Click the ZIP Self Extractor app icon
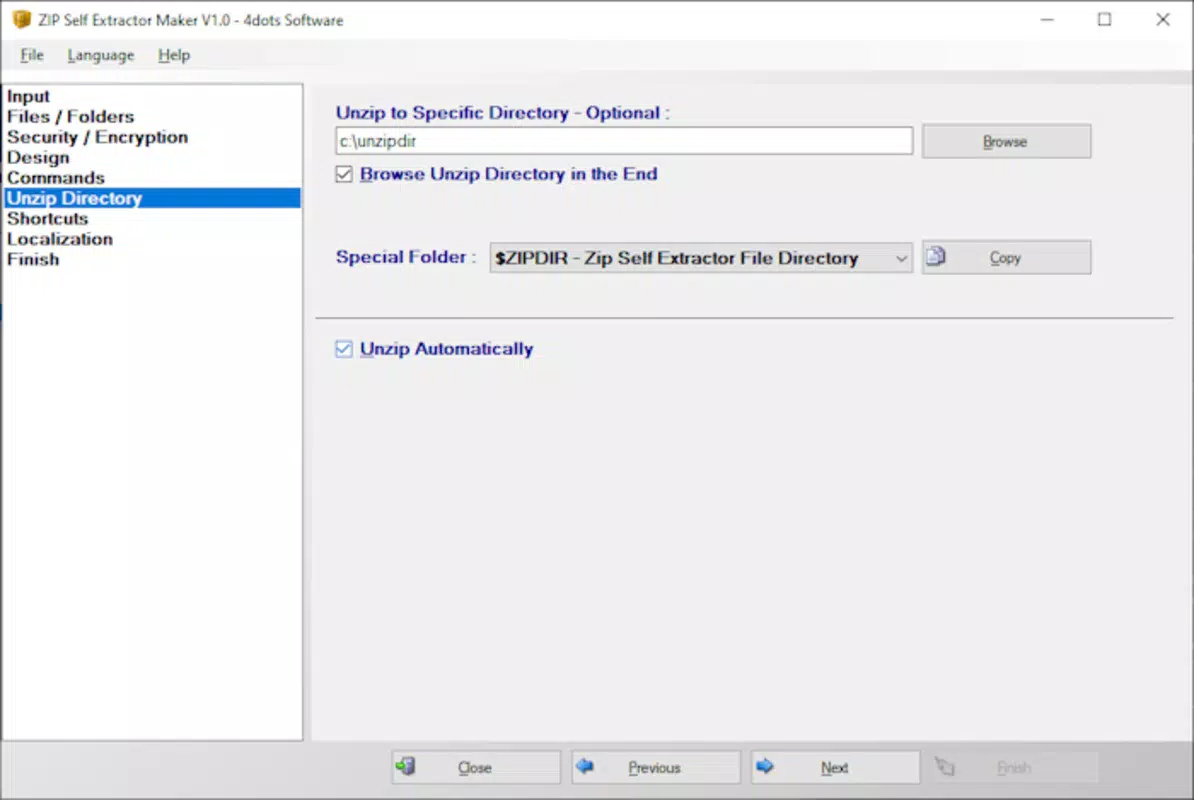Screen dimensions: 1194x800 21,19
